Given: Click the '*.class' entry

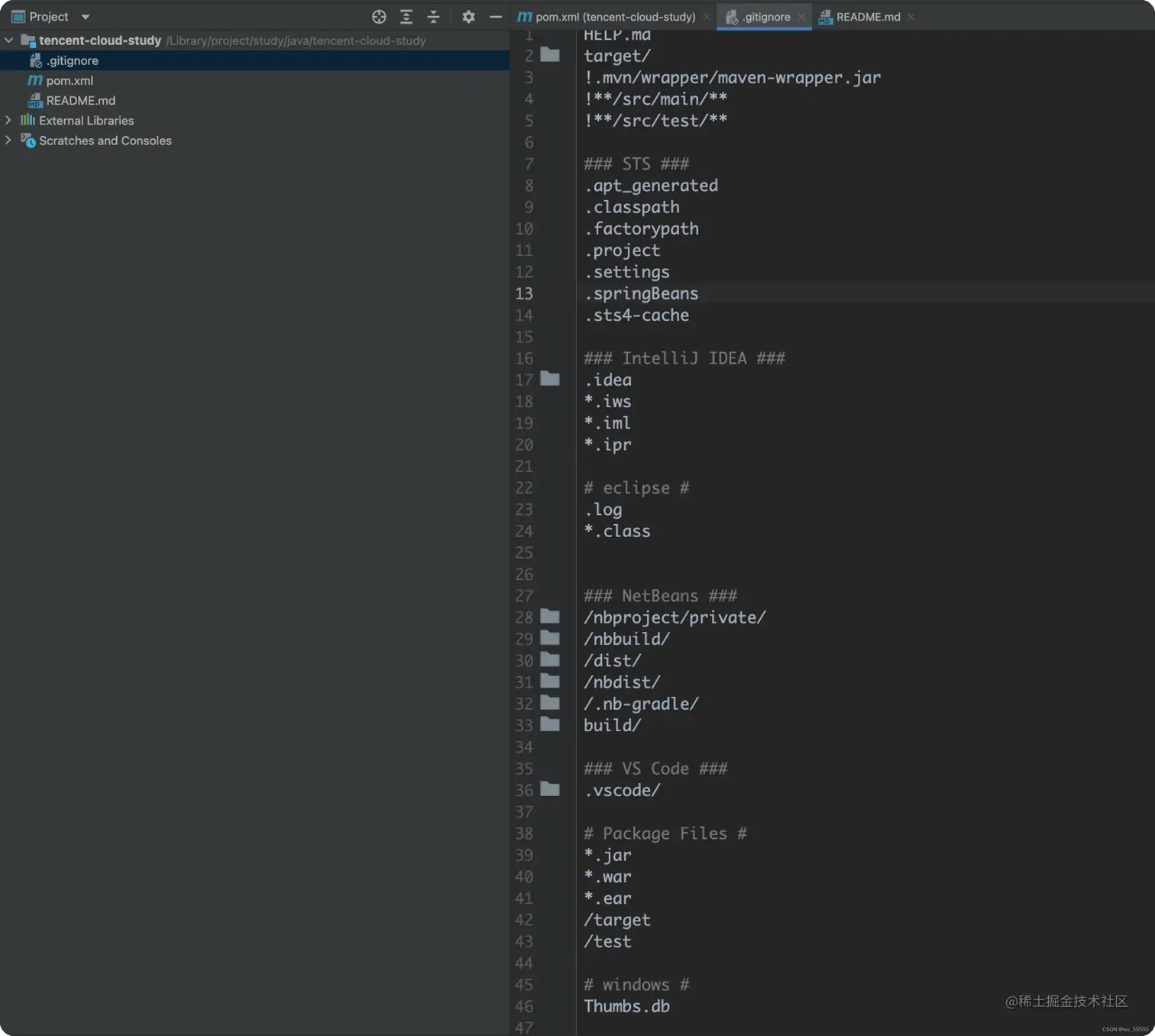Looking at the screenshot, I should click(x=617, y=531).
